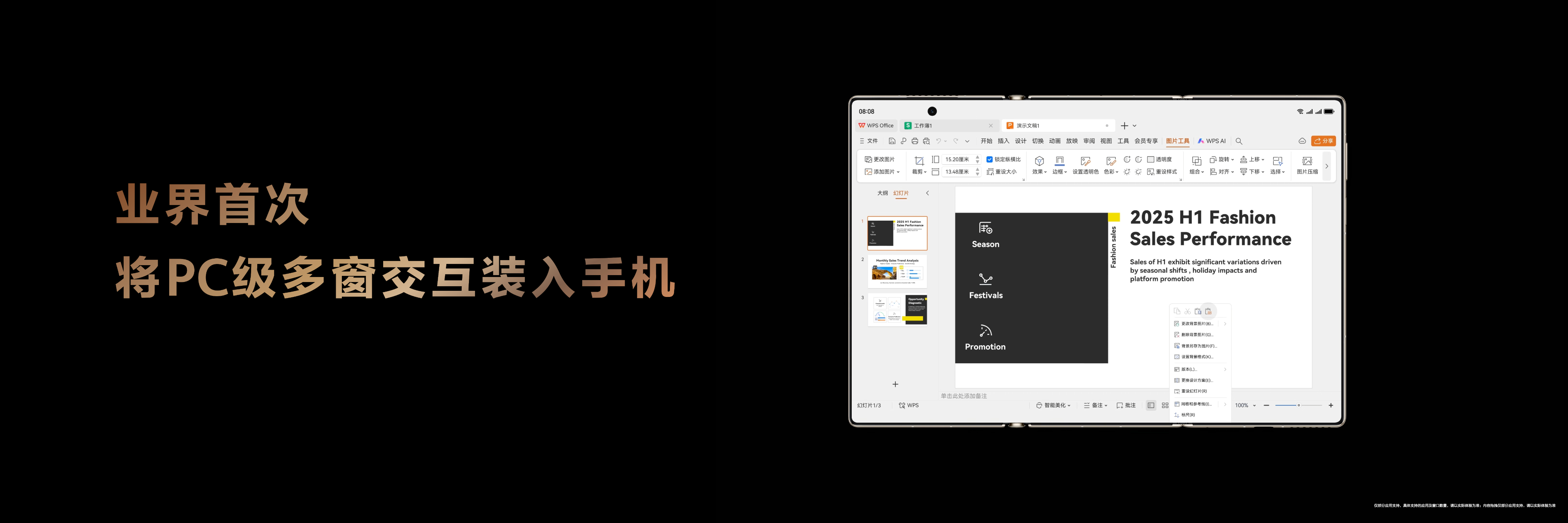
Task: Click 设置透明色 set transparent color tool
Action: 1085,165
